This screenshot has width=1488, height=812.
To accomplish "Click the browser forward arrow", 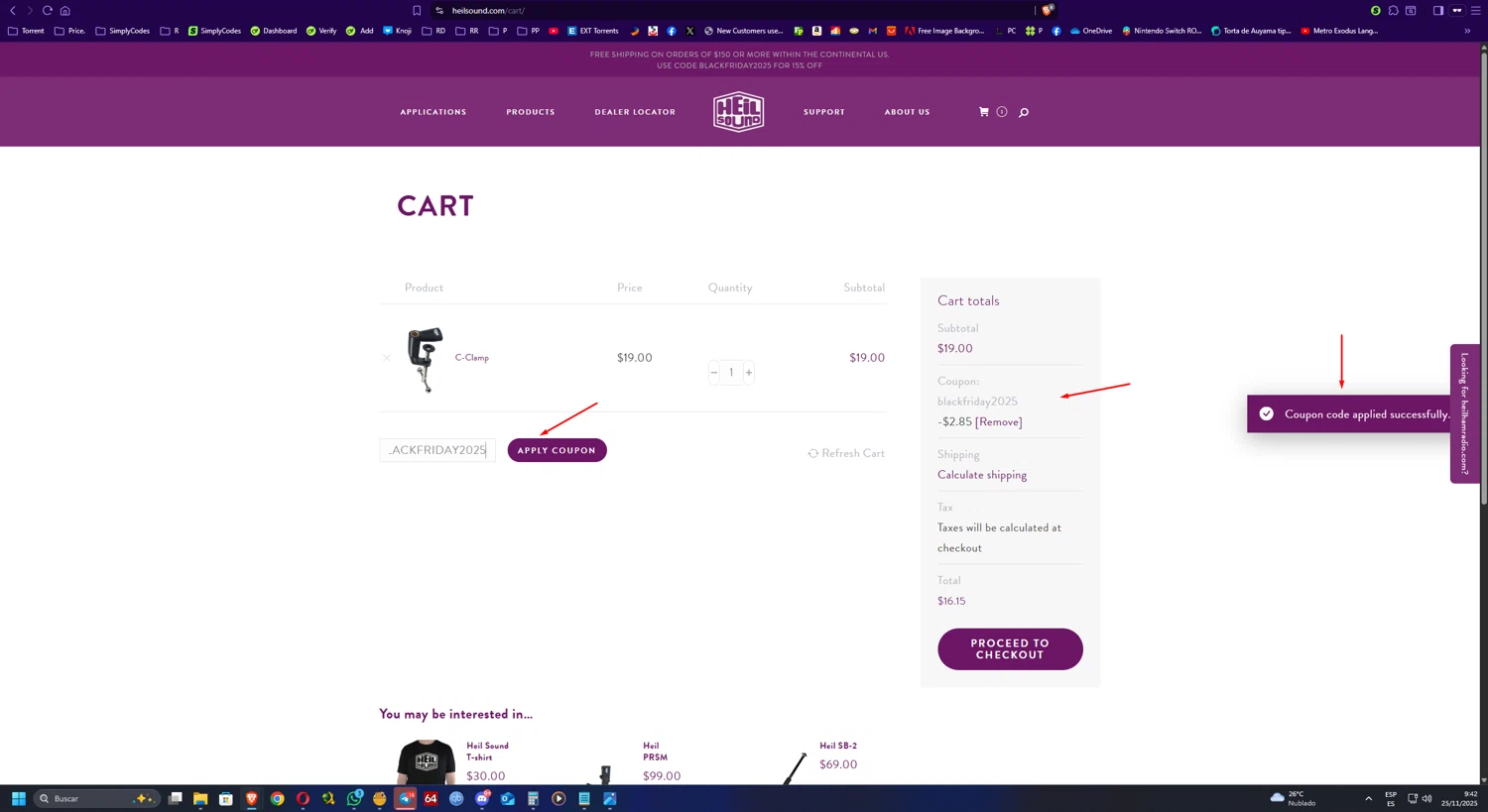I will click(30, 10).
